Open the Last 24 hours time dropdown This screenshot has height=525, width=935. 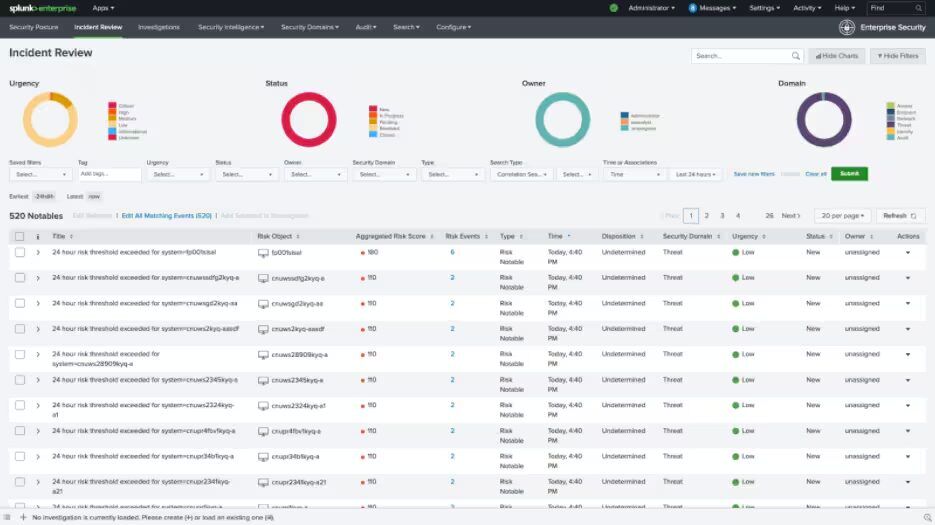coord(695,174)
